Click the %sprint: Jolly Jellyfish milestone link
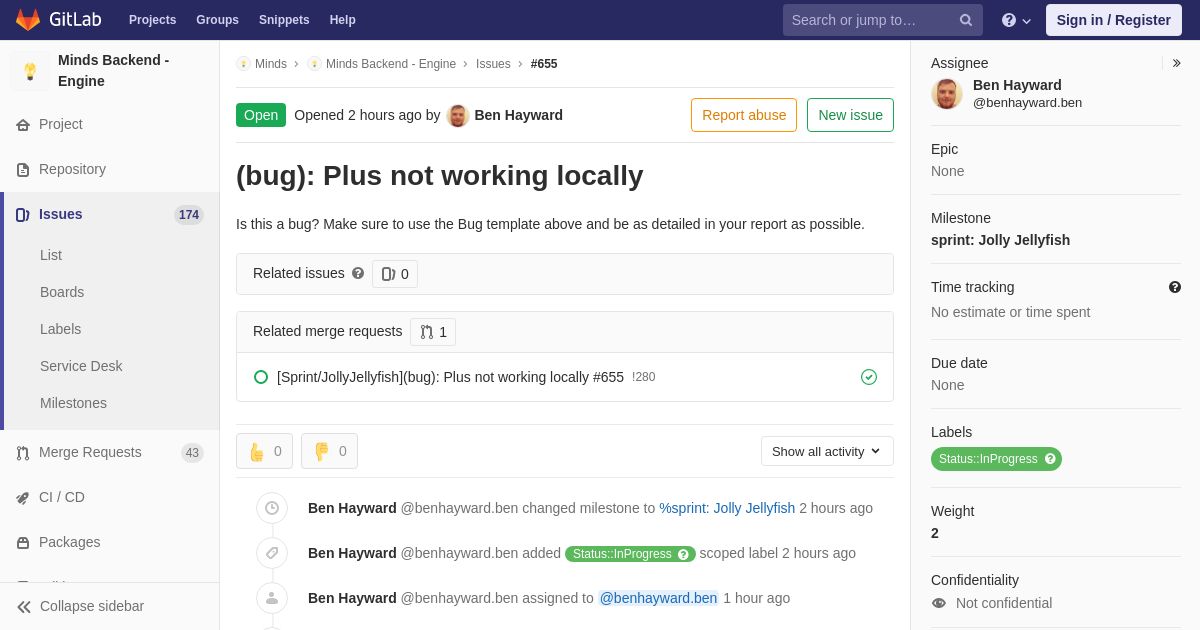 (x=727, y=508)
